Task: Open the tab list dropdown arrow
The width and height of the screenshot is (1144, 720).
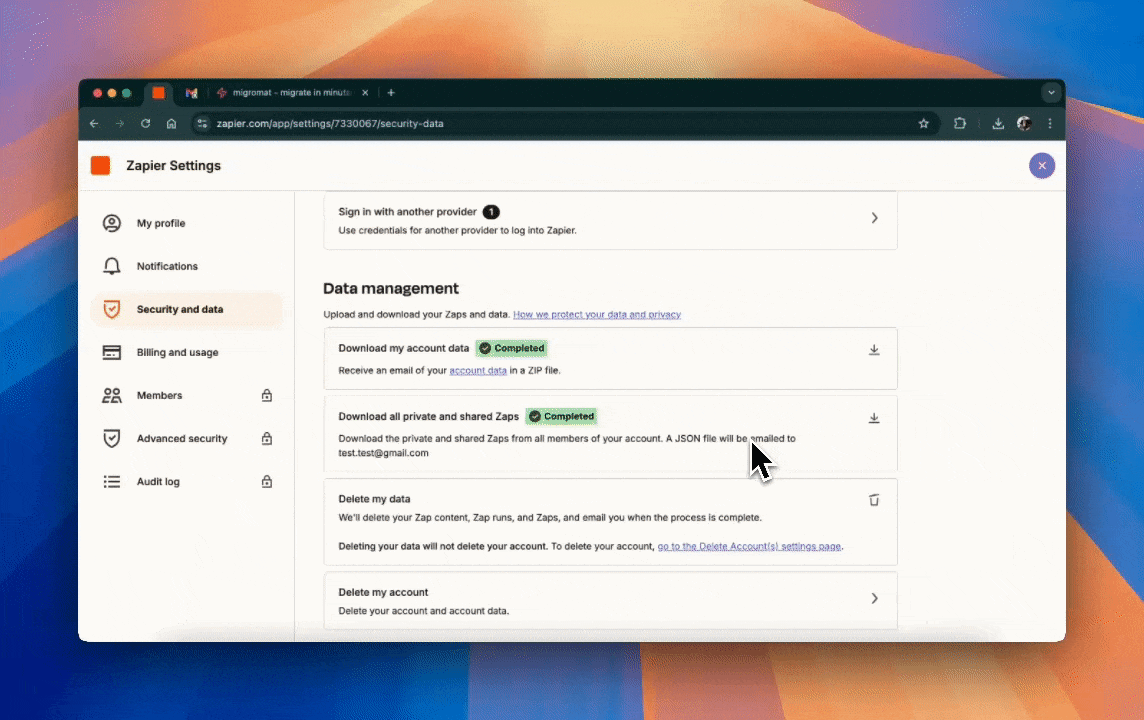Action: coord(1050,93)
